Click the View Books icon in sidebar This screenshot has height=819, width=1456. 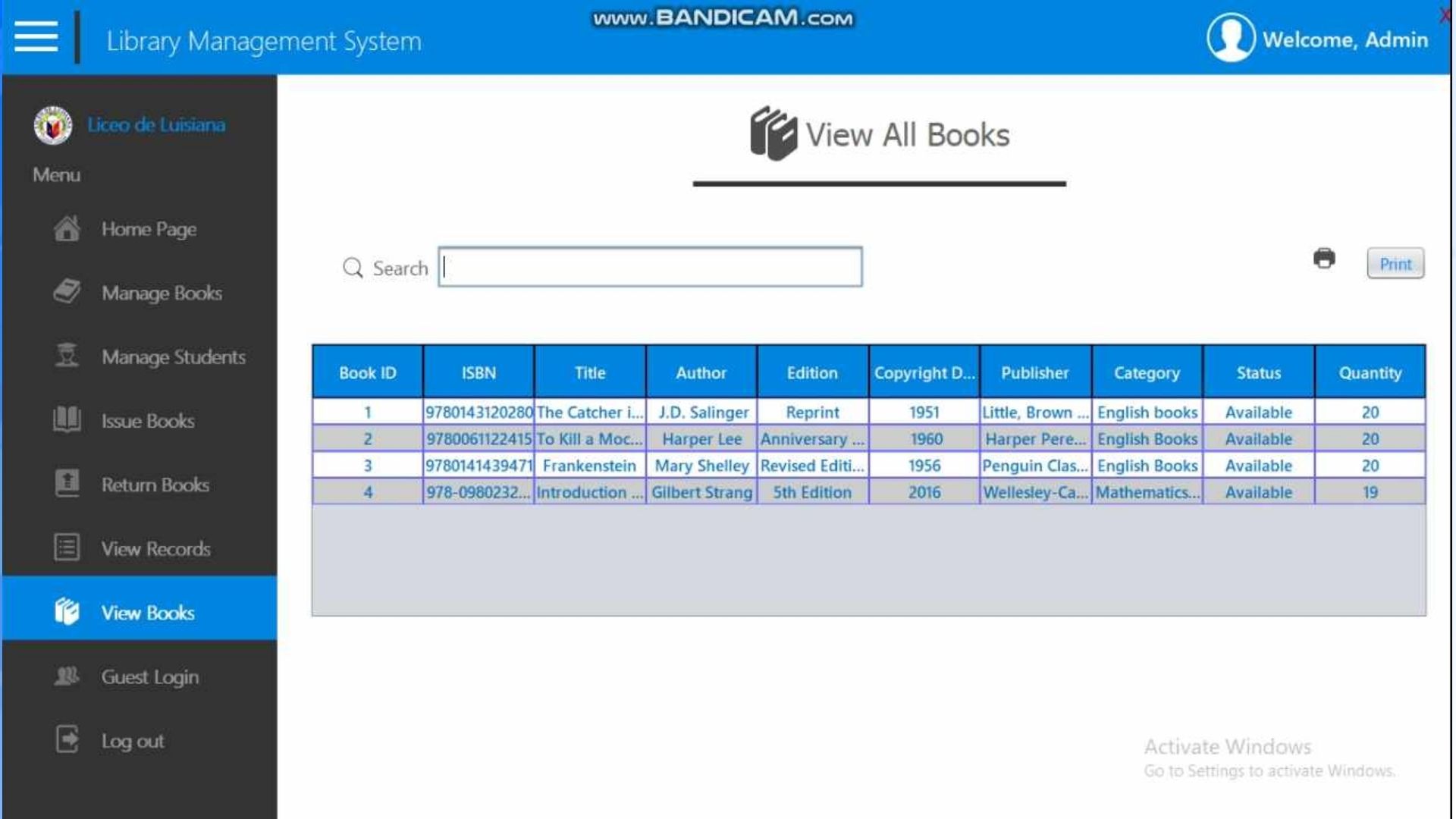click(x=67, y=611)
